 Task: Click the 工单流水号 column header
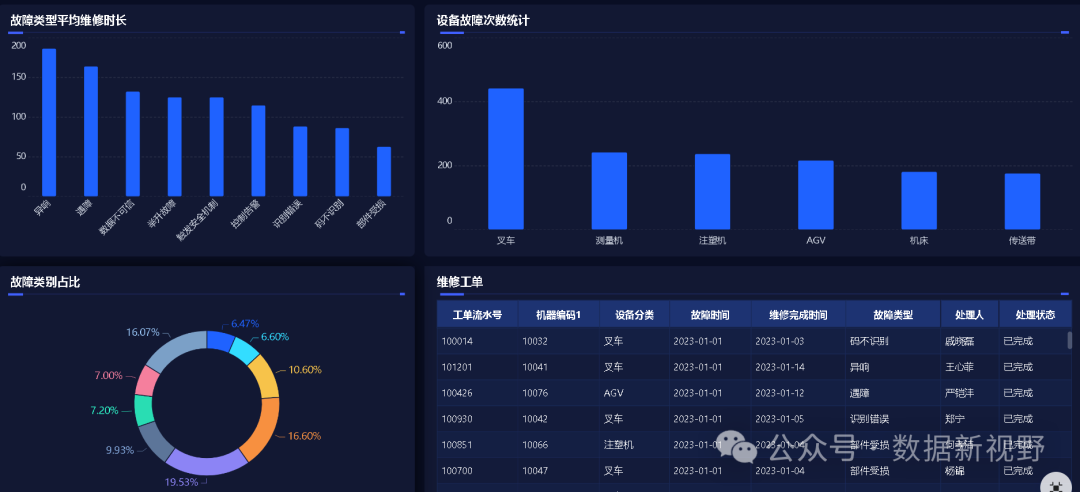coord(477,315)
